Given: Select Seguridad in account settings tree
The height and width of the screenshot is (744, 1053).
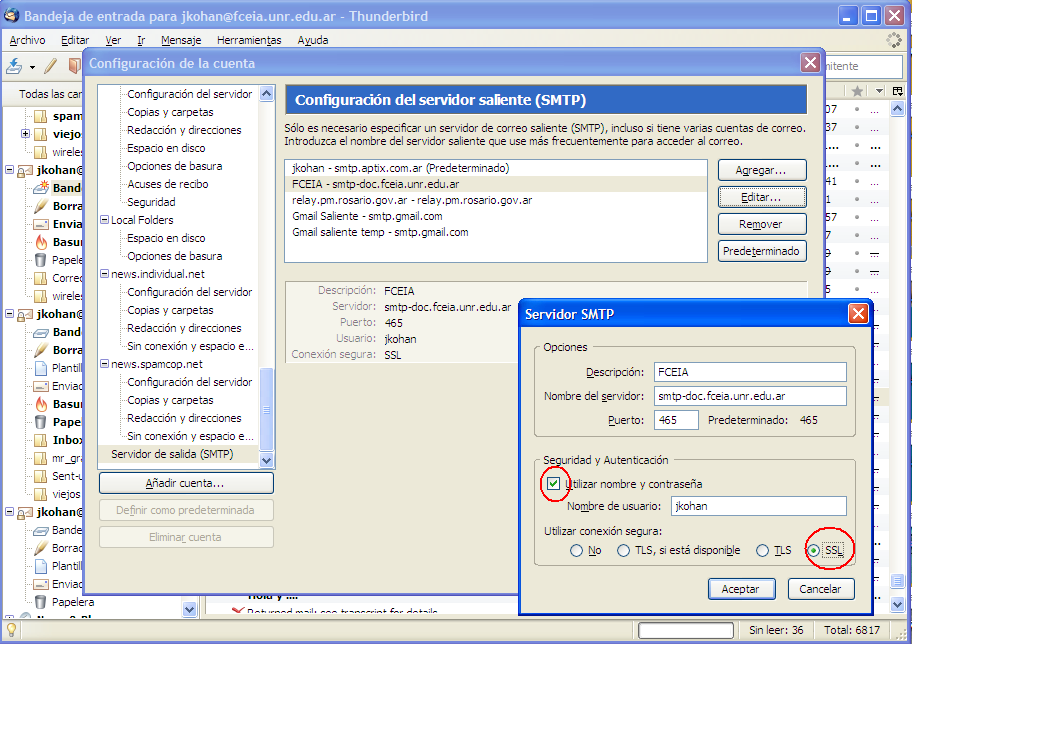Looking at the screenshot, I should (151, 202).
